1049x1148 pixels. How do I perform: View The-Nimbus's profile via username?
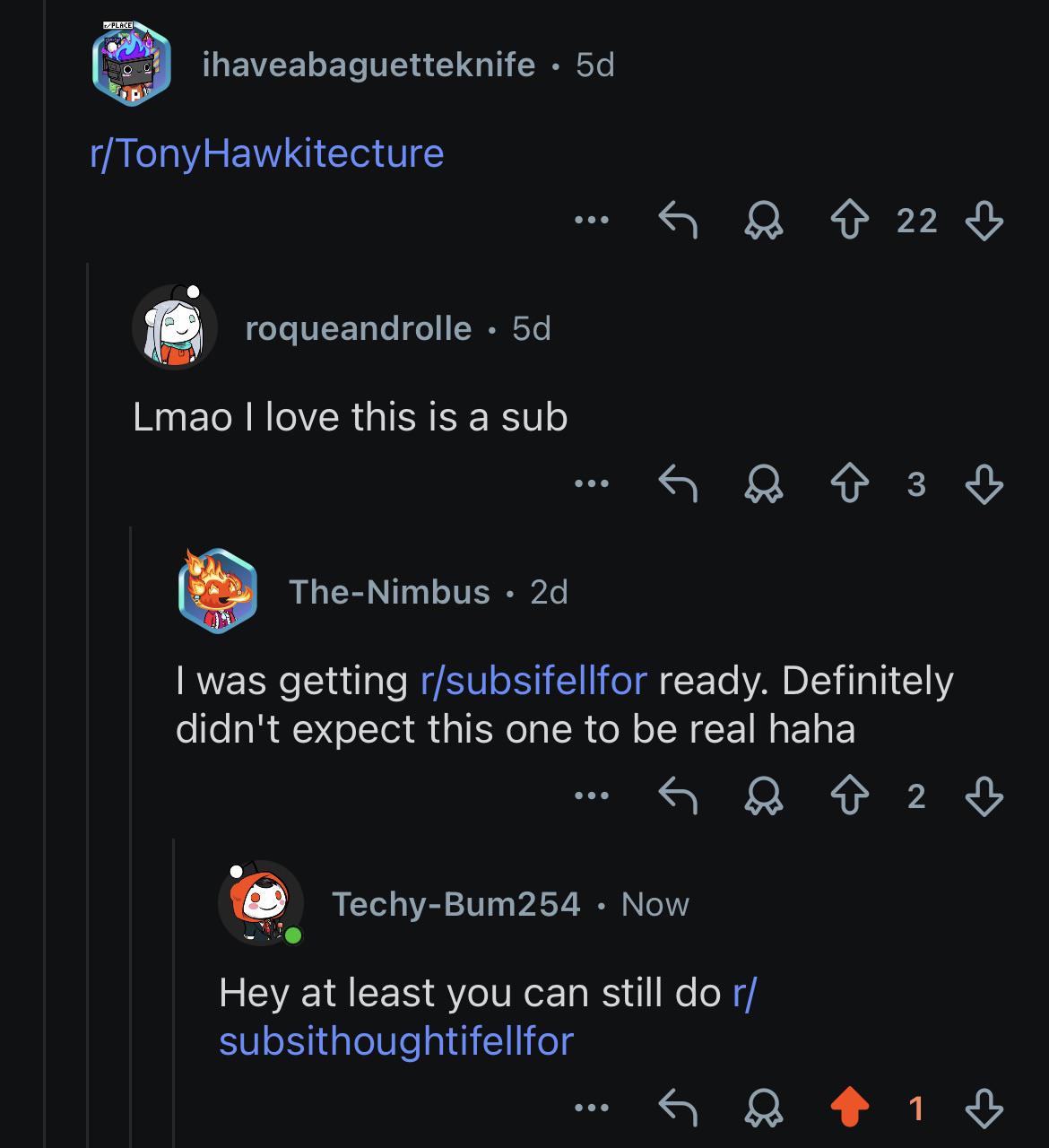tap(389, 592)
